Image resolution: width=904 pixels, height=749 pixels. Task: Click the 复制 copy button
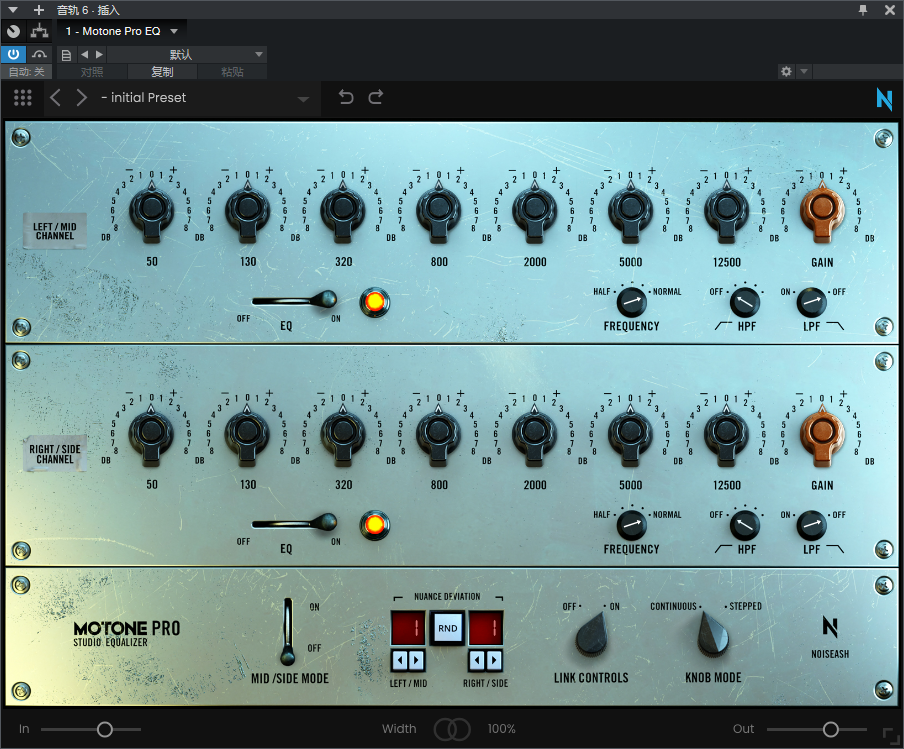[162, 71]
